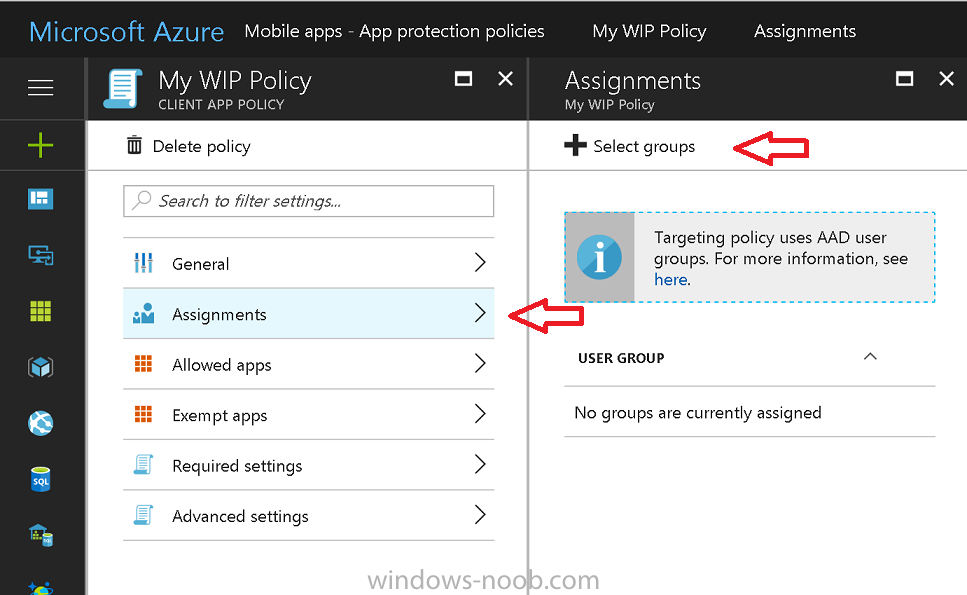Viewport: 967px width, 595px height.
Task: Click 'No groups are currently assigned' text
Action: click(x=697, y=412)
